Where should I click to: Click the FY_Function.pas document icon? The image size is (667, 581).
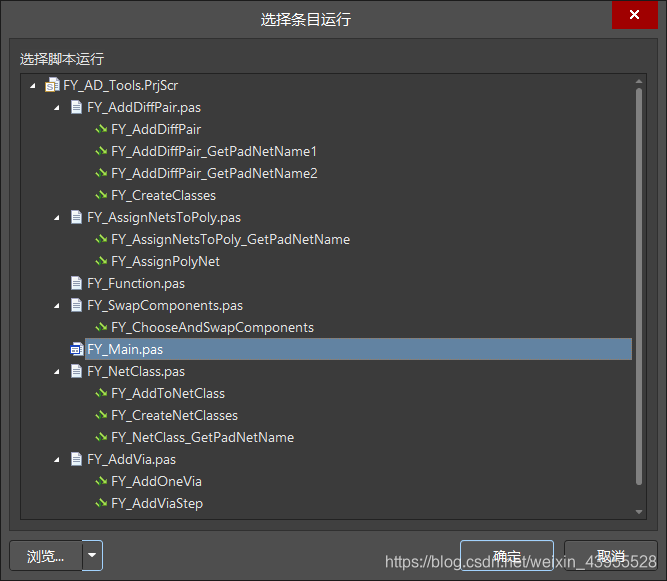pyautogui.click(x=76, y=284)
